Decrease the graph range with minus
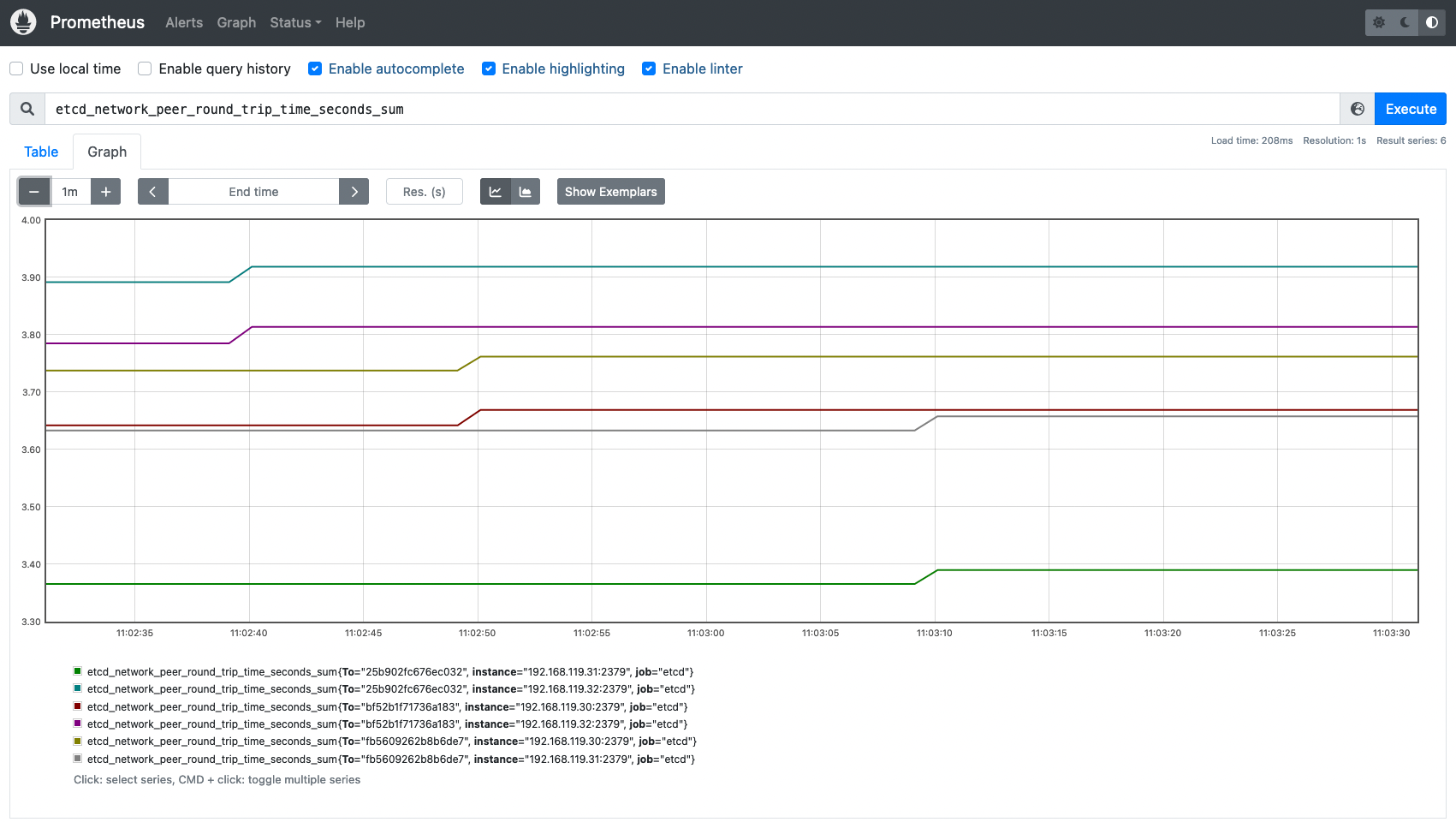Screen dimensions: 1456x822 pos(34,192)
